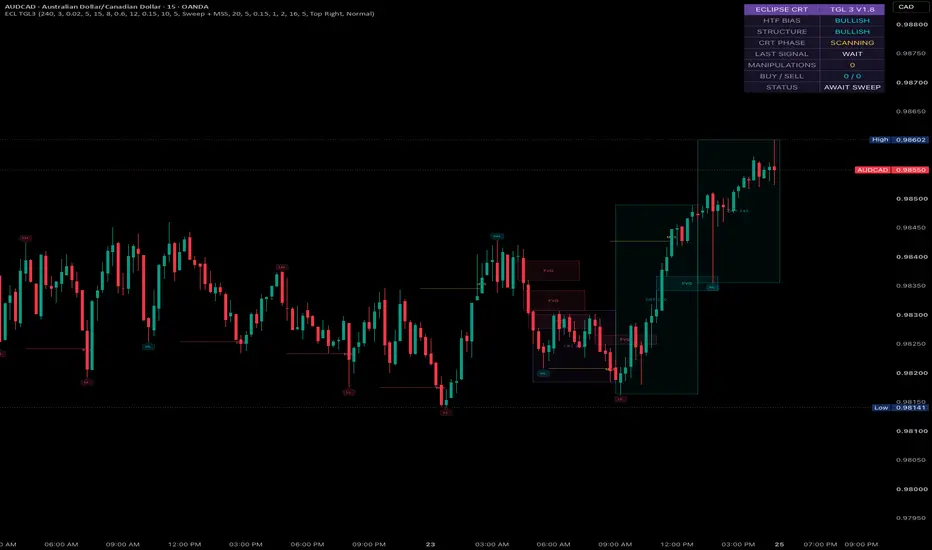Click the Low 0.98141 price label

click(900, 408)
